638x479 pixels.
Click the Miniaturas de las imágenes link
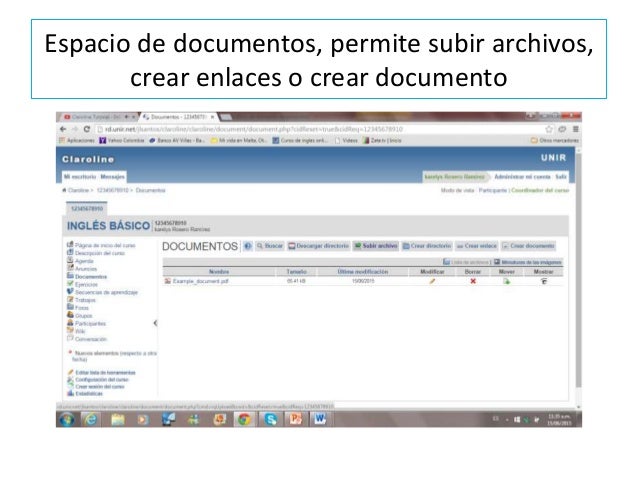coord(528,262)
